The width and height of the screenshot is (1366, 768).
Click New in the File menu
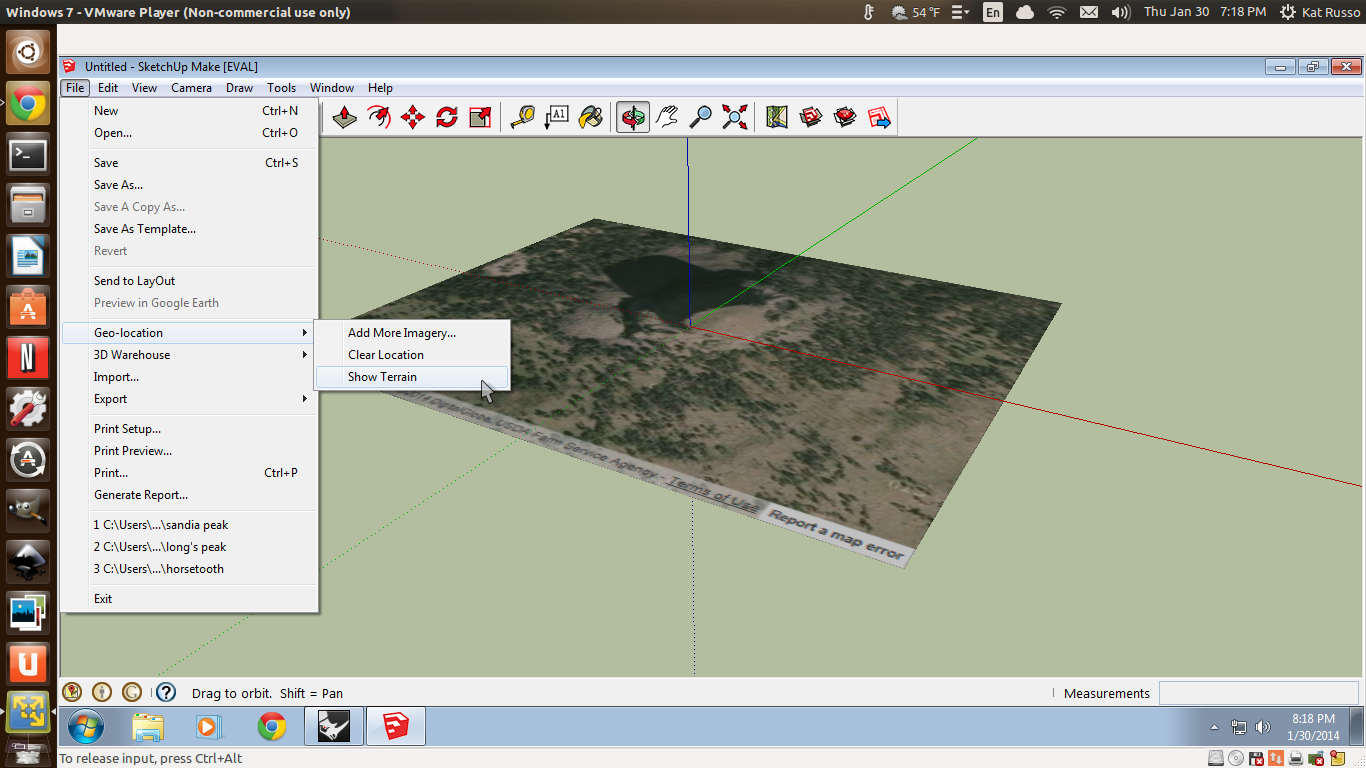pos(188,111)
